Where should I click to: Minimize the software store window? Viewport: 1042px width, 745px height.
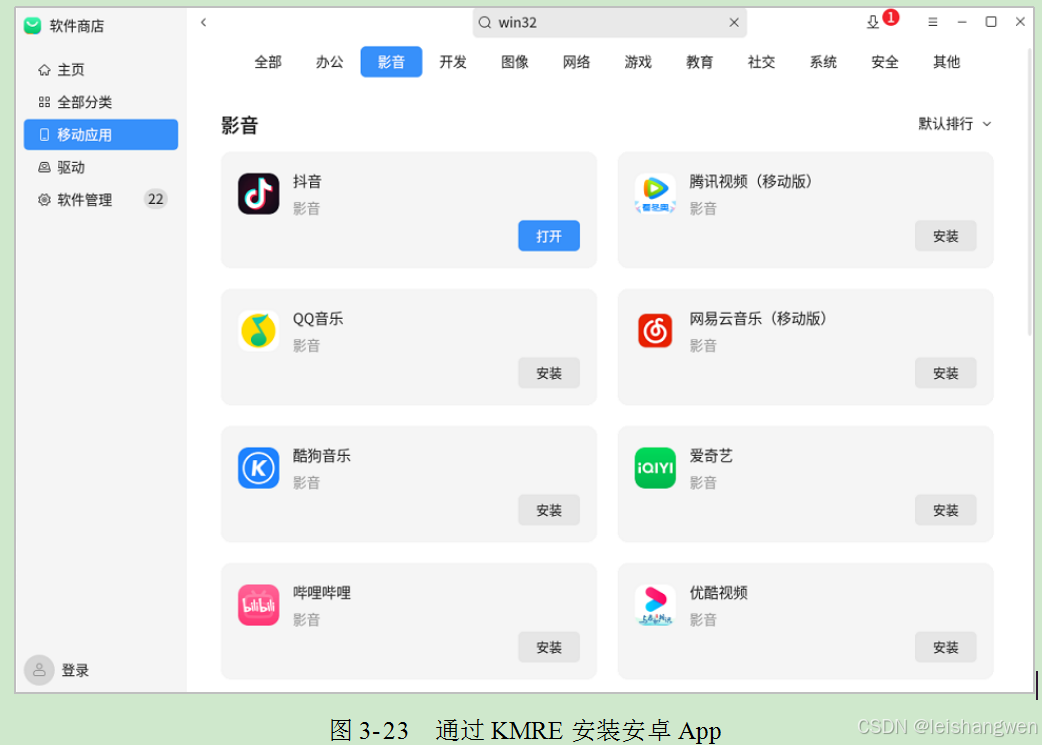(x=962, y=22)
